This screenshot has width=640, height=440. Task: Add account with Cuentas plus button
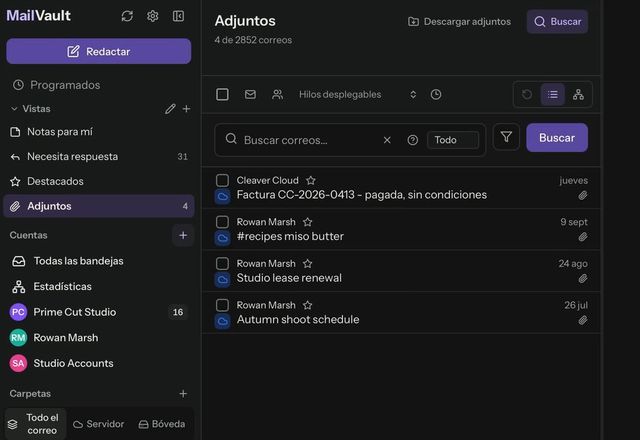coord(183,235)
